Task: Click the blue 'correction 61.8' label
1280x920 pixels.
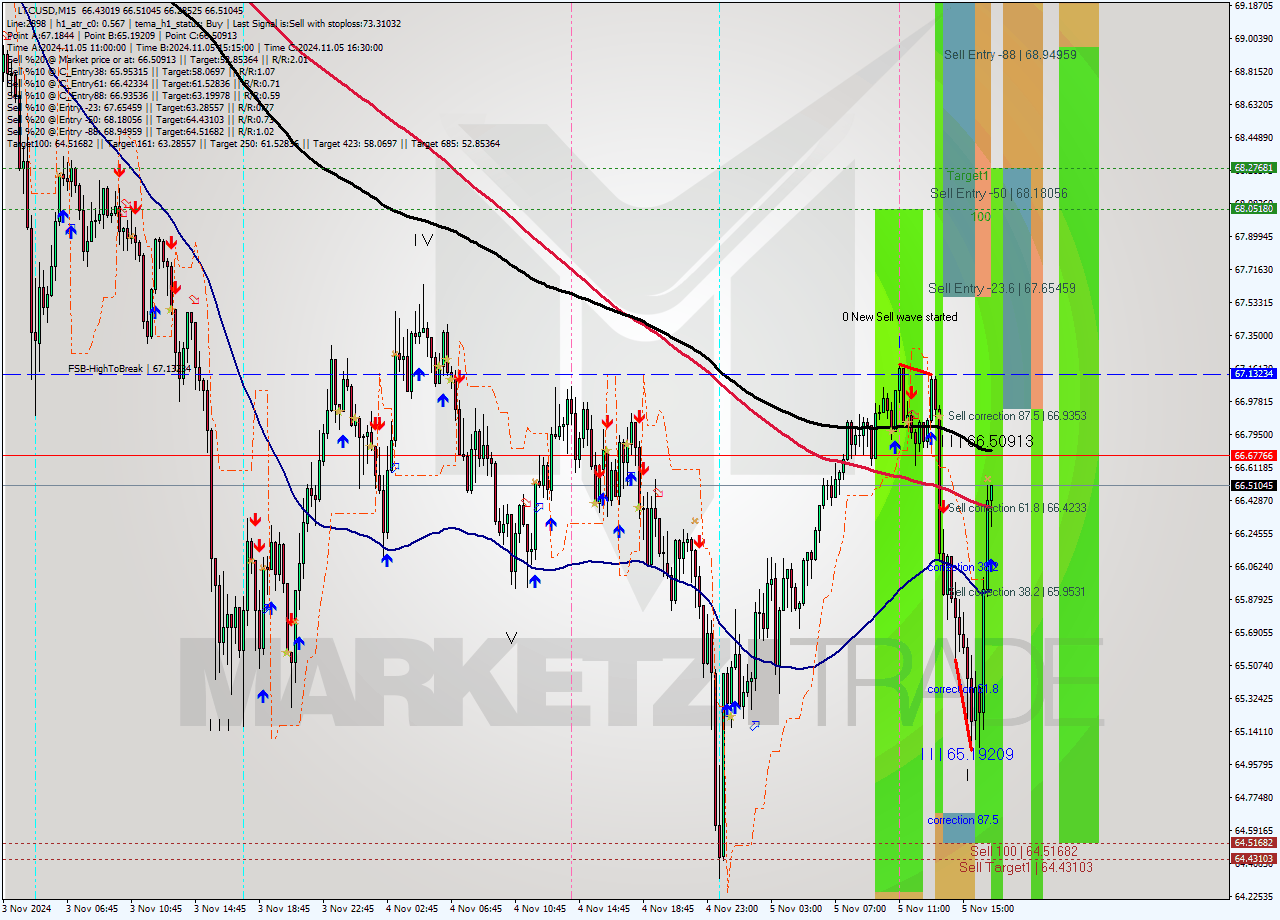Action: point(963,689)
